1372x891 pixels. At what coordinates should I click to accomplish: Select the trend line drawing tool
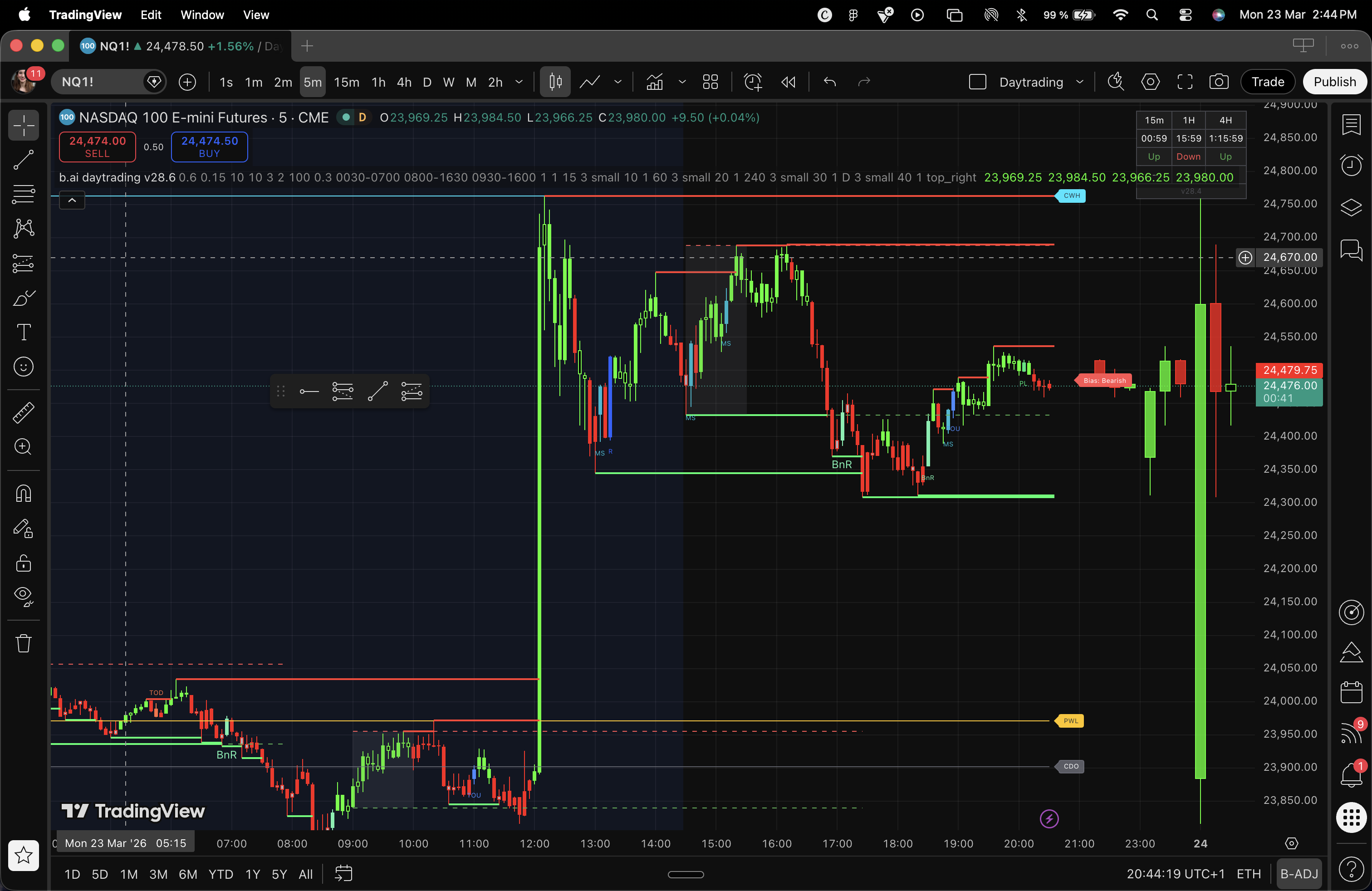click(24, 160)
